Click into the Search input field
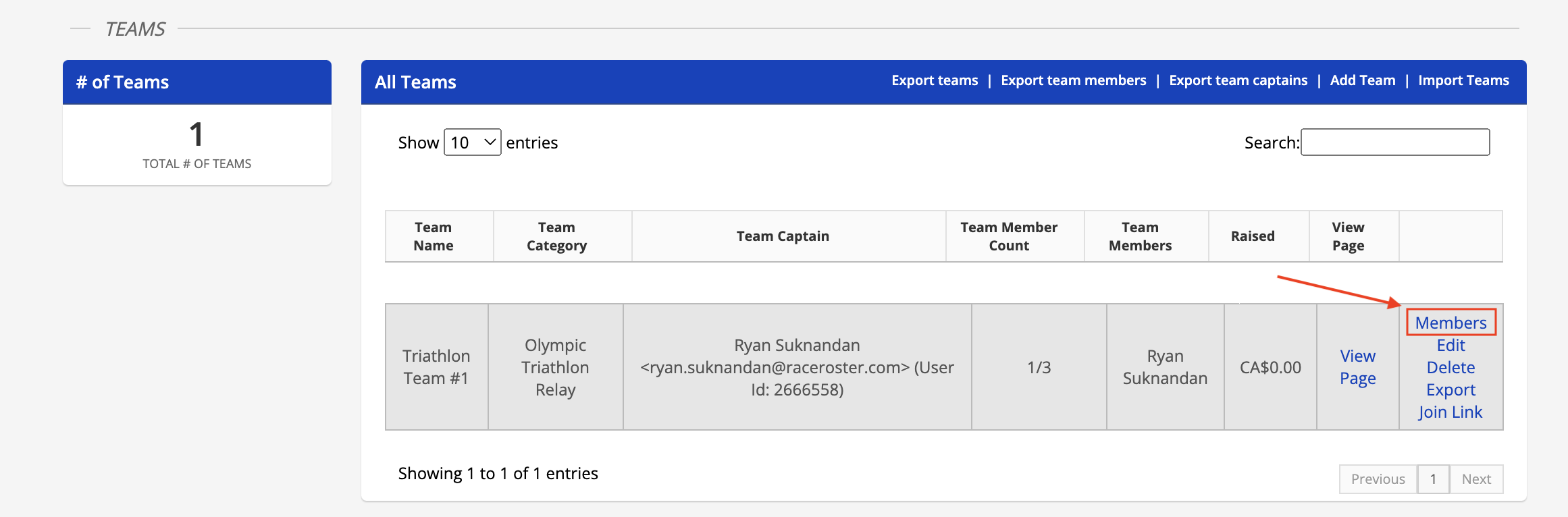Screen dimensions: 1568x517 point(1394,142)
